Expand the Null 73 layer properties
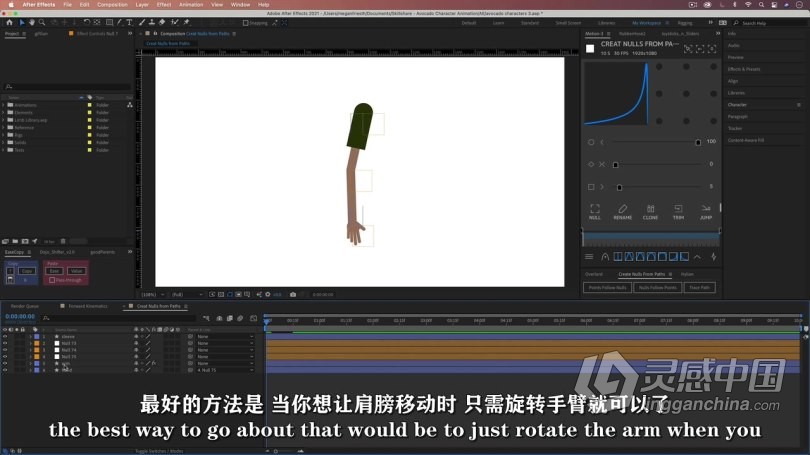 (30, 343)
